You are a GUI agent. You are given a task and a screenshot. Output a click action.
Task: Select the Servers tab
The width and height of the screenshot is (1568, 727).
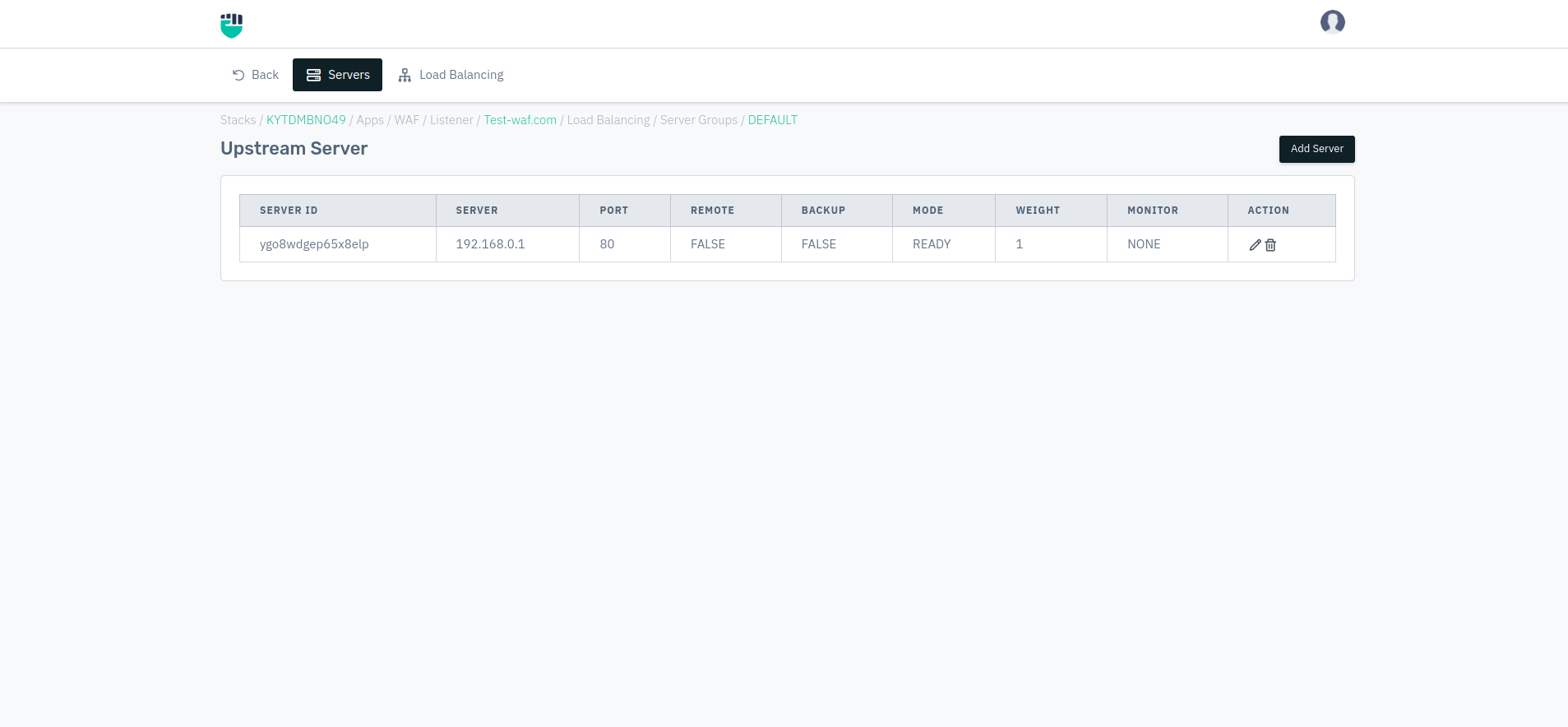point(337,75)
